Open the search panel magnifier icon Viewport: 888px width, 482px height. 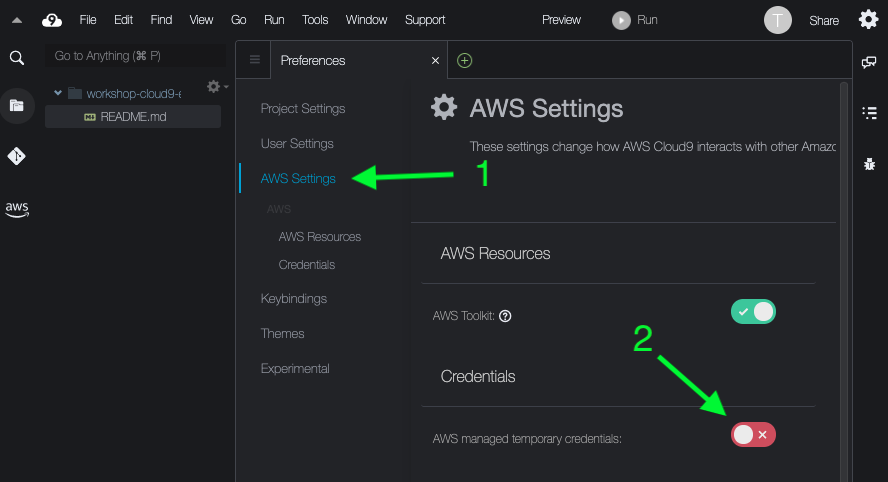coord(17,58)
